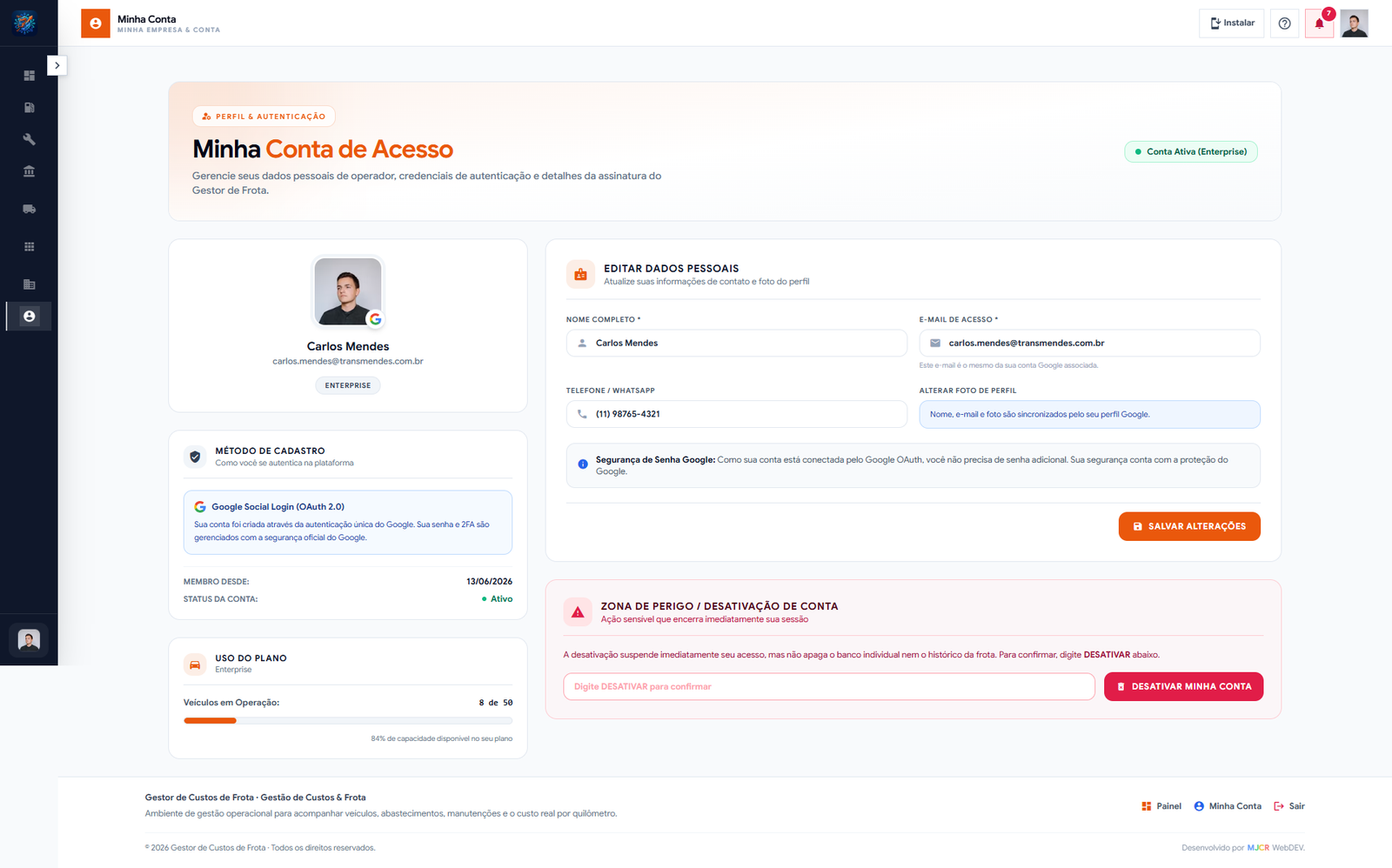Viewport: 1392px width, 868px height.
Task: Click the person icon in name field
Action: tap(582, 344)
